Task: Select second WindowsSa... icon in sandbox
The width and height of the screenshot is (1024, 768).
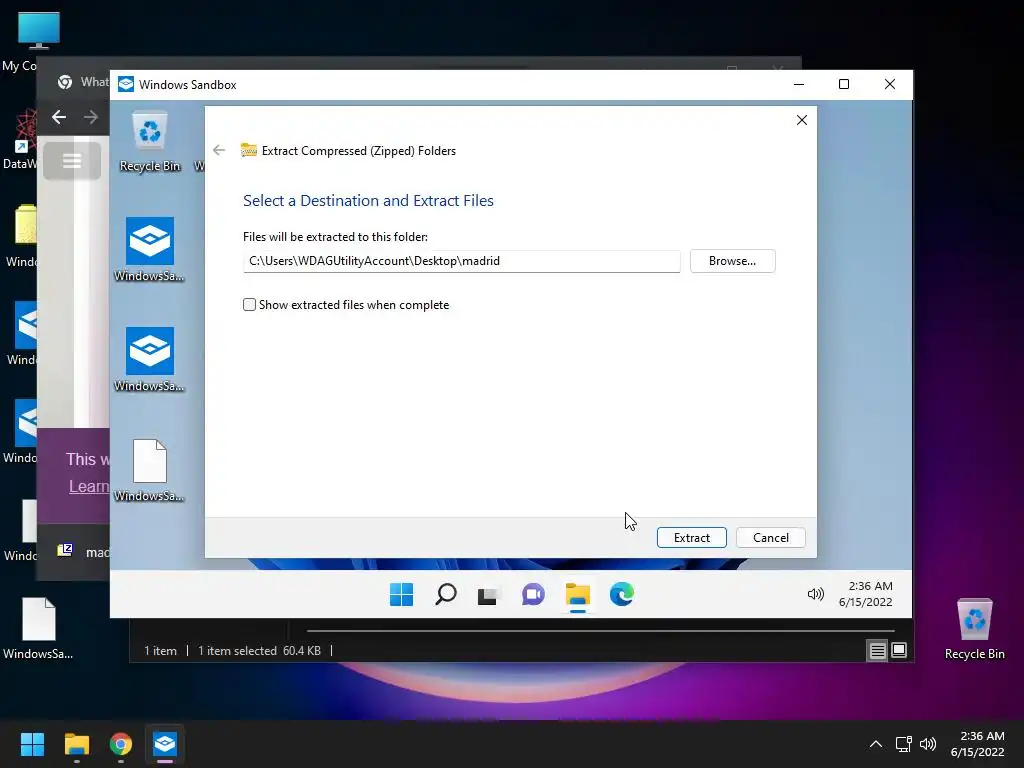Action: 150,359
